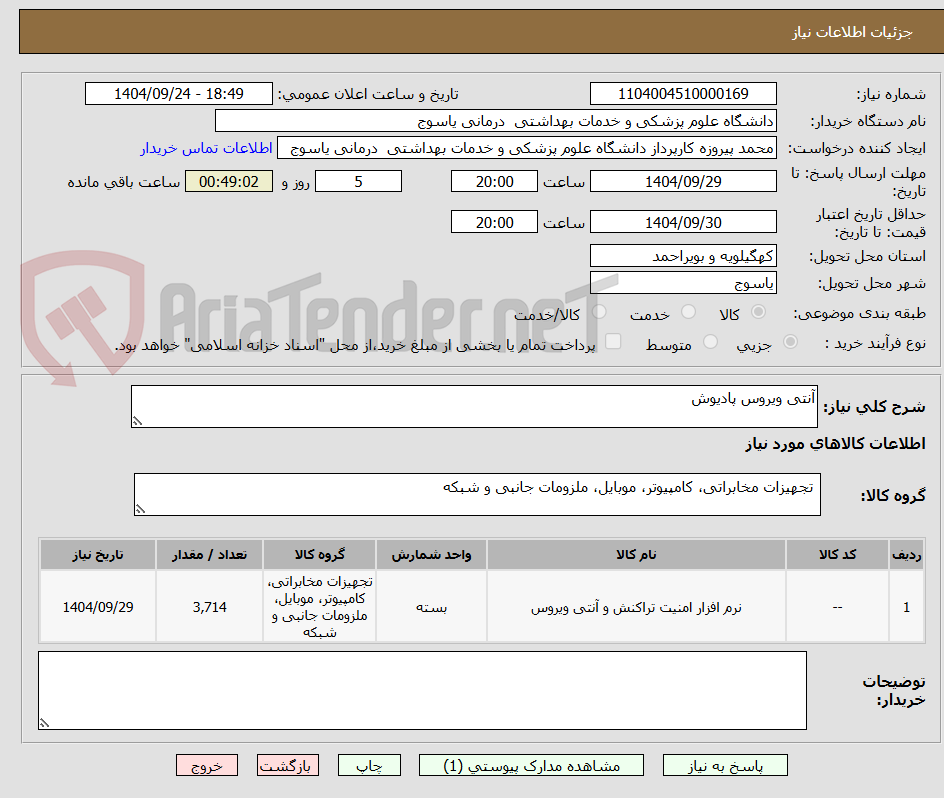Click the "خروج" exit button
Image resolution: width=944 pixels, height=798 pixels.
click(x=207, y=765)
